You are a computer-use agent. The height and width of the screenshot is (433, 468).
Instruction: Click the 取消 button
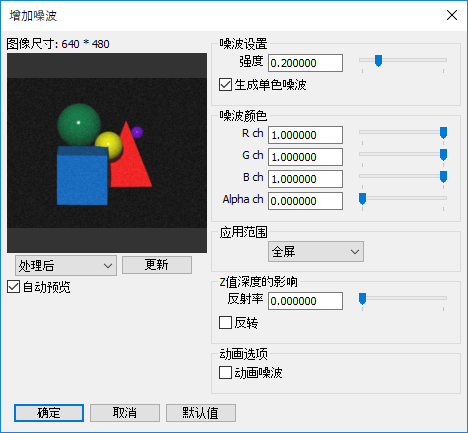(x=125, y=413)
